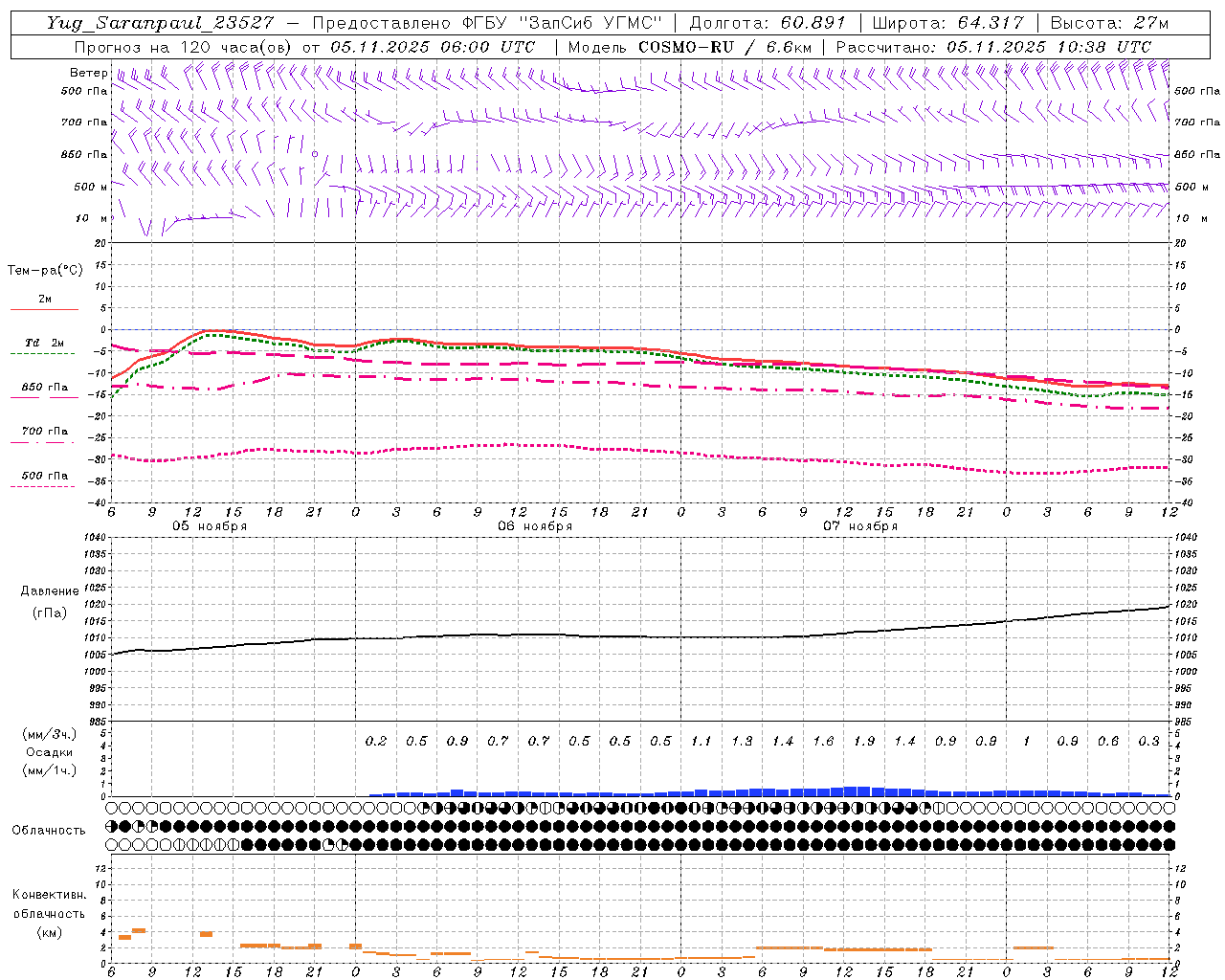Click the Тем-ра(°C) axis title
Screen dimensions: 1225x980
45,271
